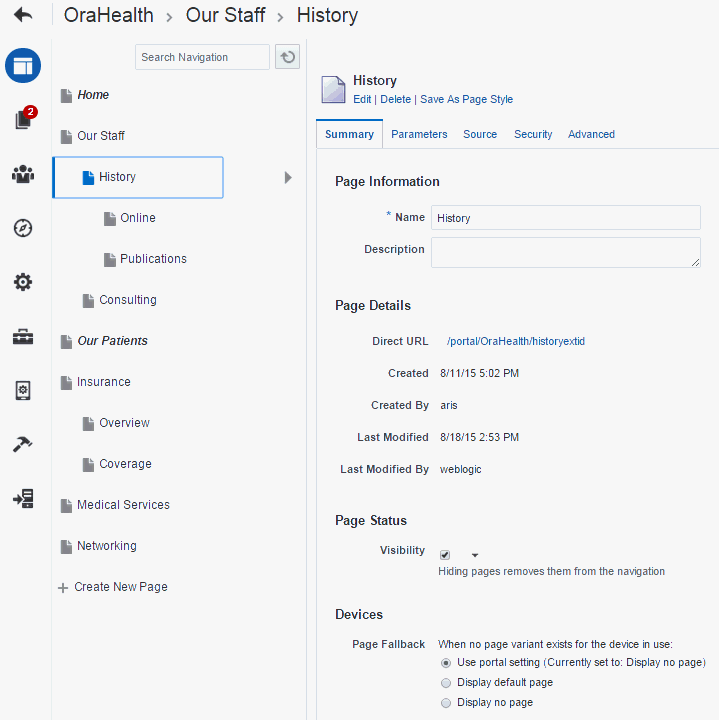This screenshot has height=720, width=719.
Task: Click the Our Patients page icon
Action: pyautogui.click(x=67, y=342)
